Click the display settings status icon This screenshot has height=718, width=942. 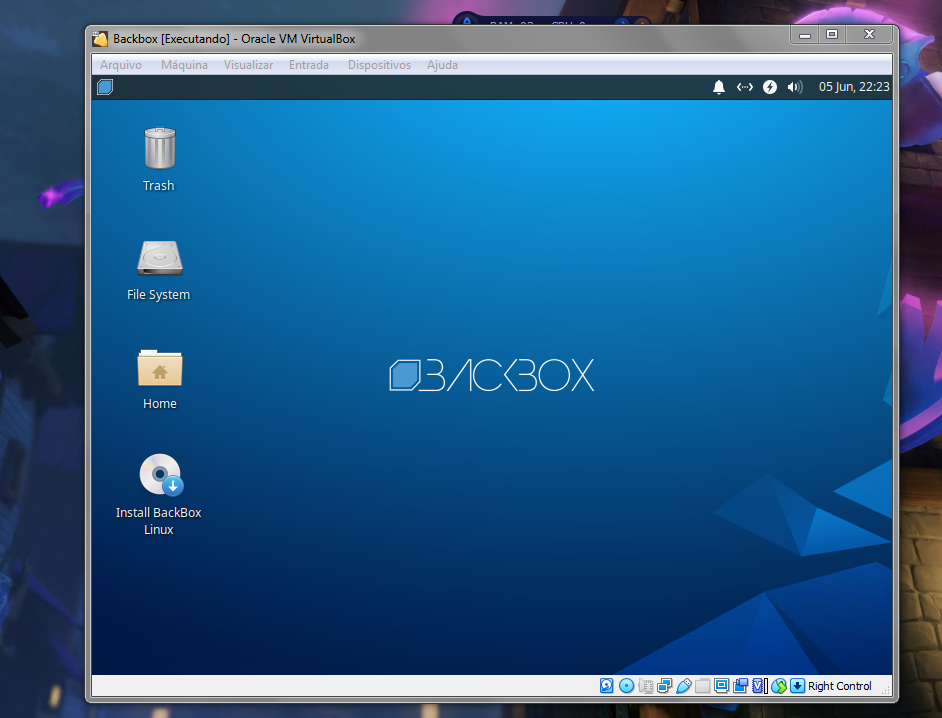coord(722,686)
